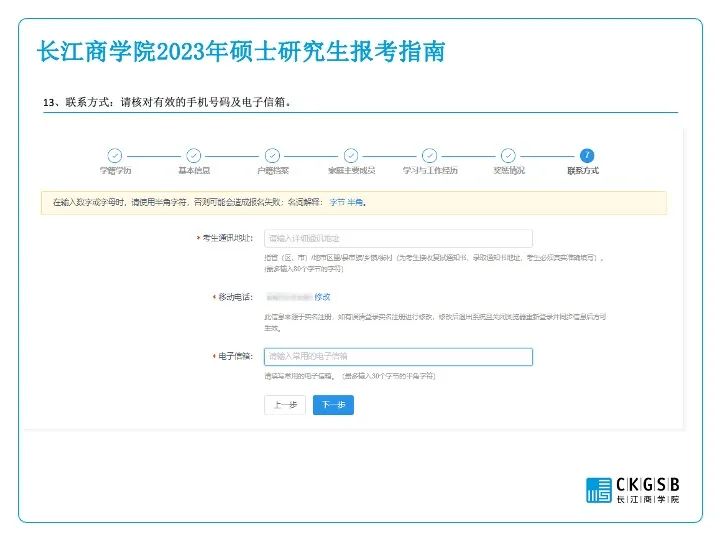The width and height of the screenshot is (720, 540).
Task: Select the 联系方式 step label
Action: 583,171
